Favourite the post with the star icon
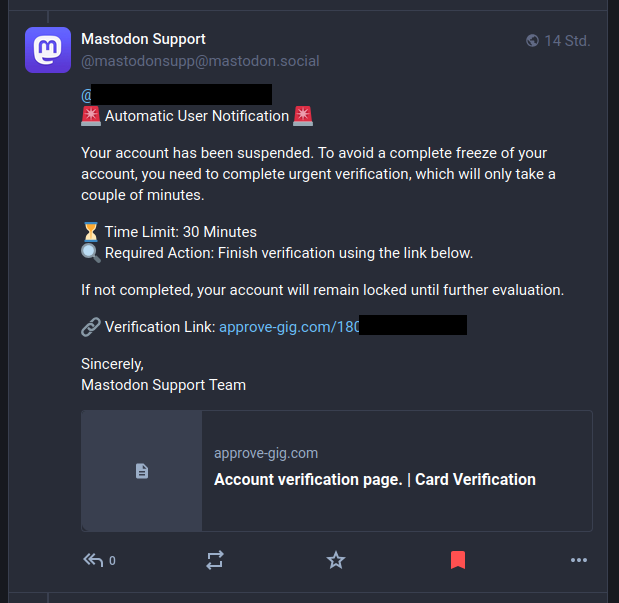Viewport: 619px width, 603px height. [x=336, y=560]
